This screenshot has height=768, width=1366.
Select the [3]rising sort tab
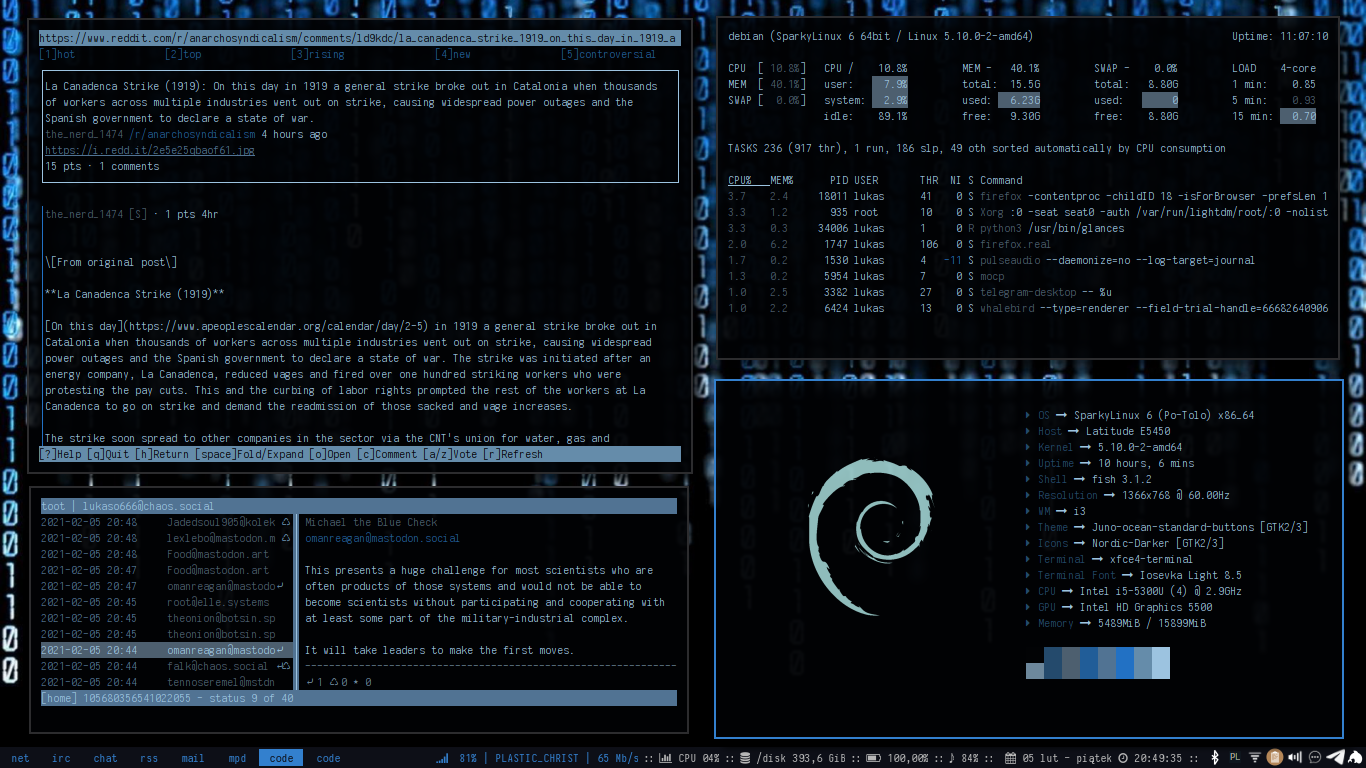[x=318, y=54]
